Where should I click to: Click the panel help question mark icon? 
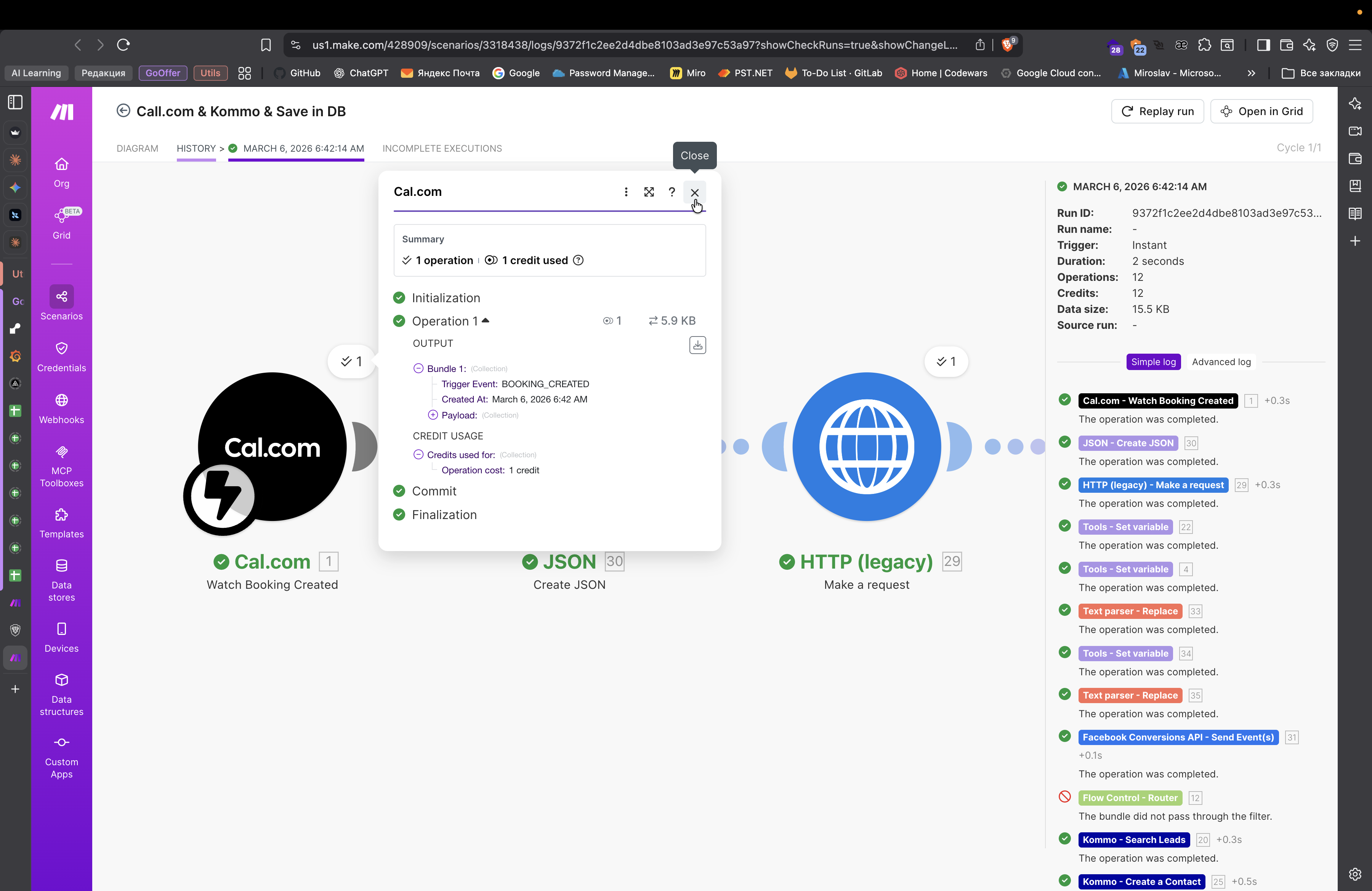click(x=672, y=192)
